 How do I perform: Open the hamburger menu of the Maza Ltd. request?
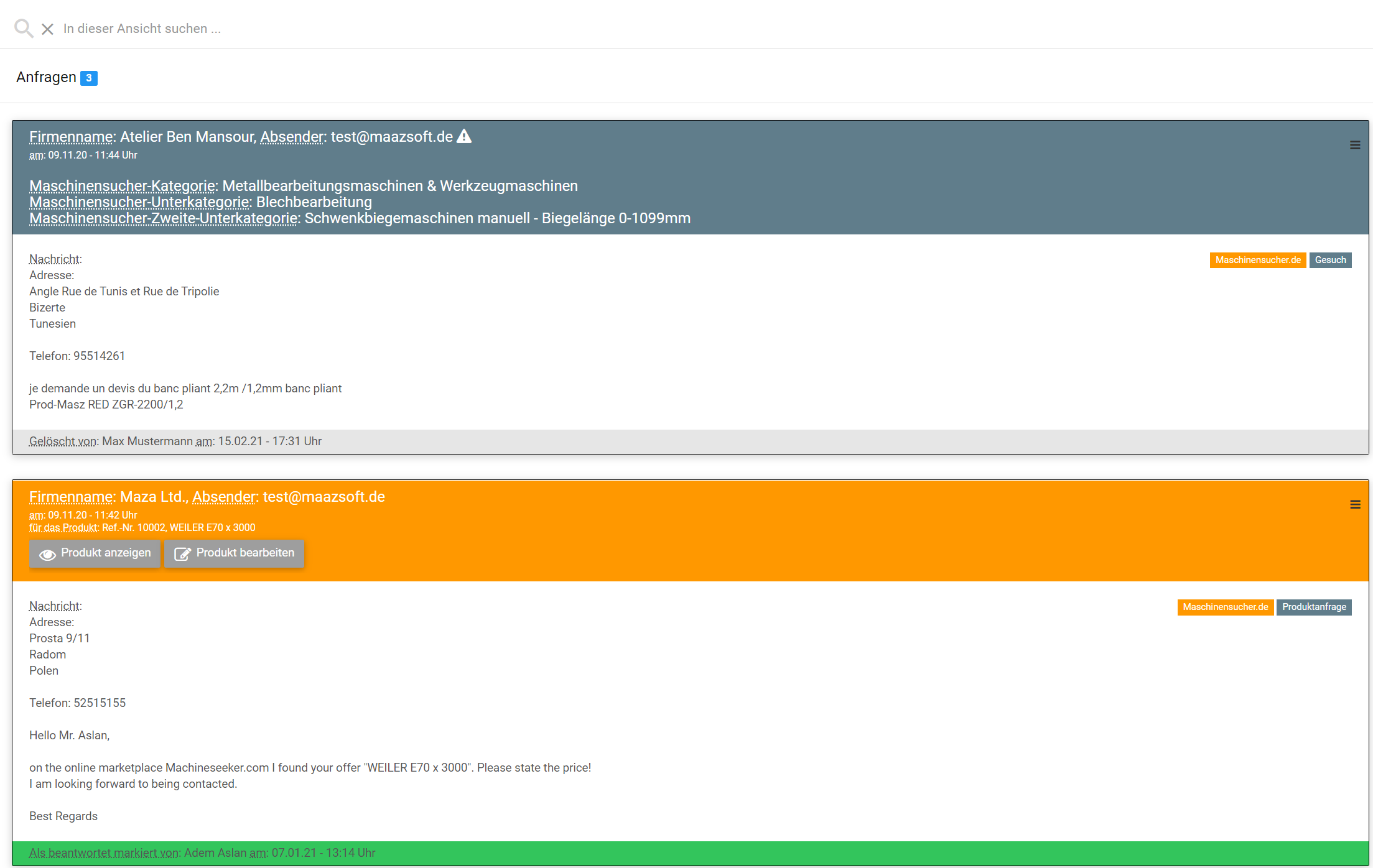[x=1355, y=505]
